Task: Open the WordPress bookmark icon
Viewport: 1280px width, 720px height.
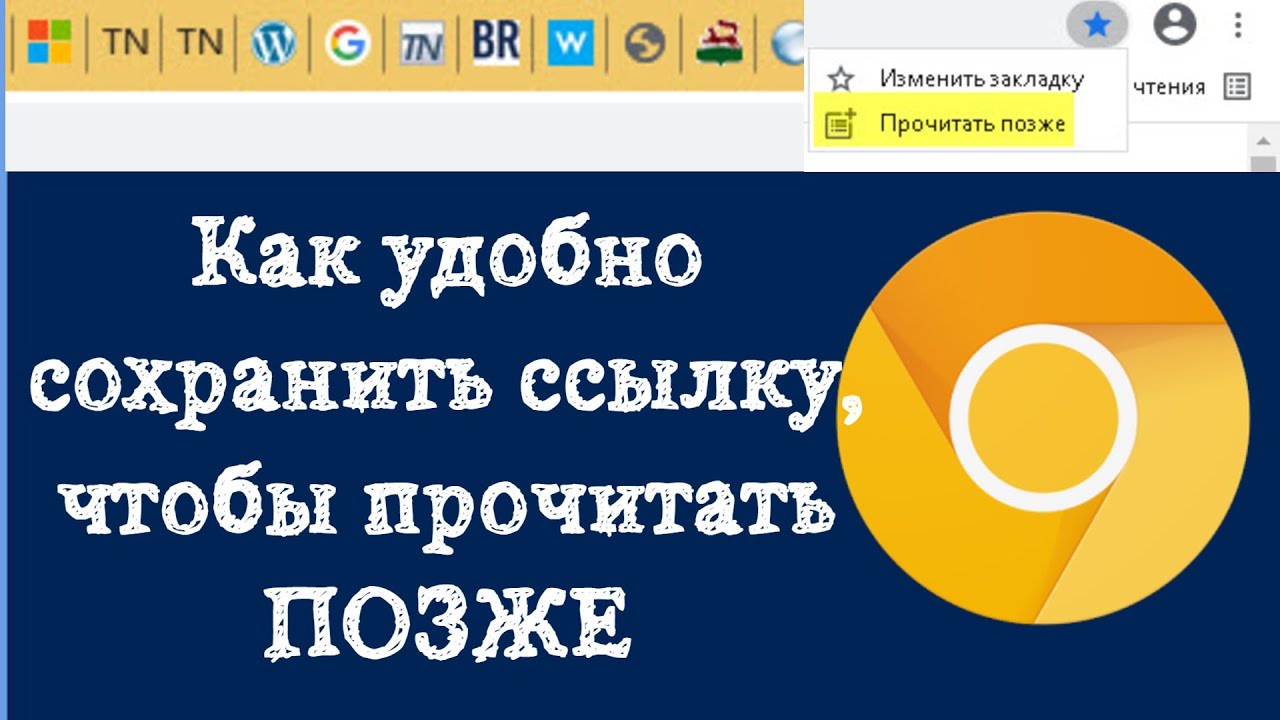Action: (x=273, y=43)
